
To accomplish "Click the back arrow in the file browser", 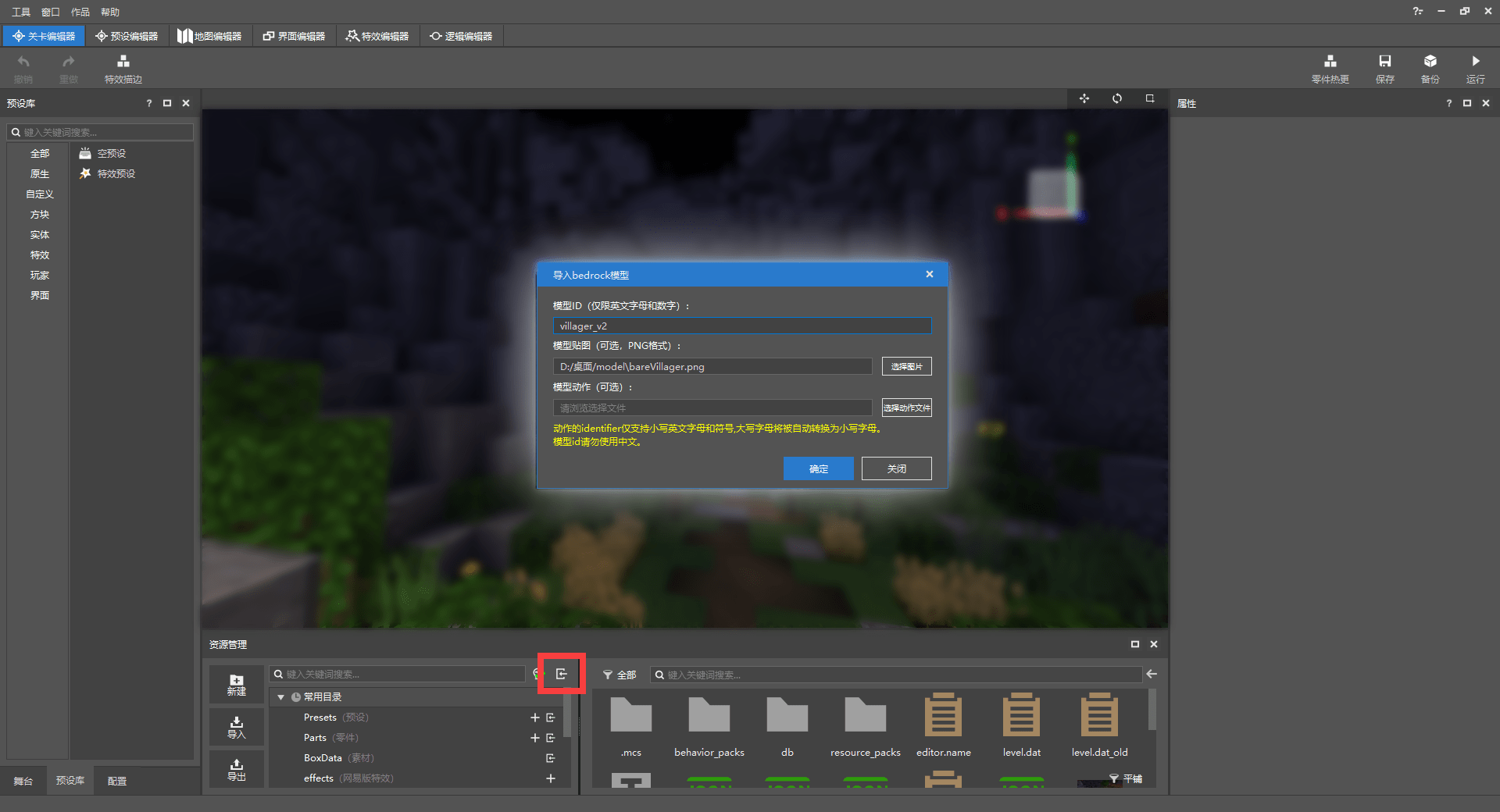I will click(1152, 674).
